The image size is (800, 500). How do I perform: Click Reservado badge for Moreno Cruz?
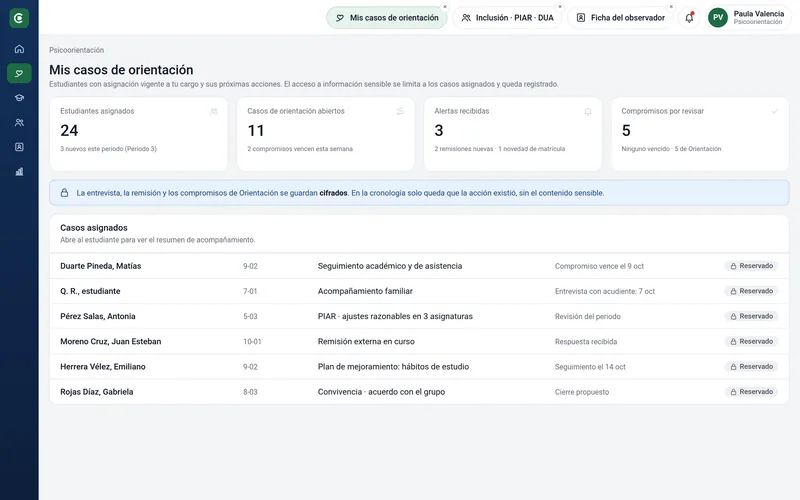pyautogui.click(x=751, y=341)
